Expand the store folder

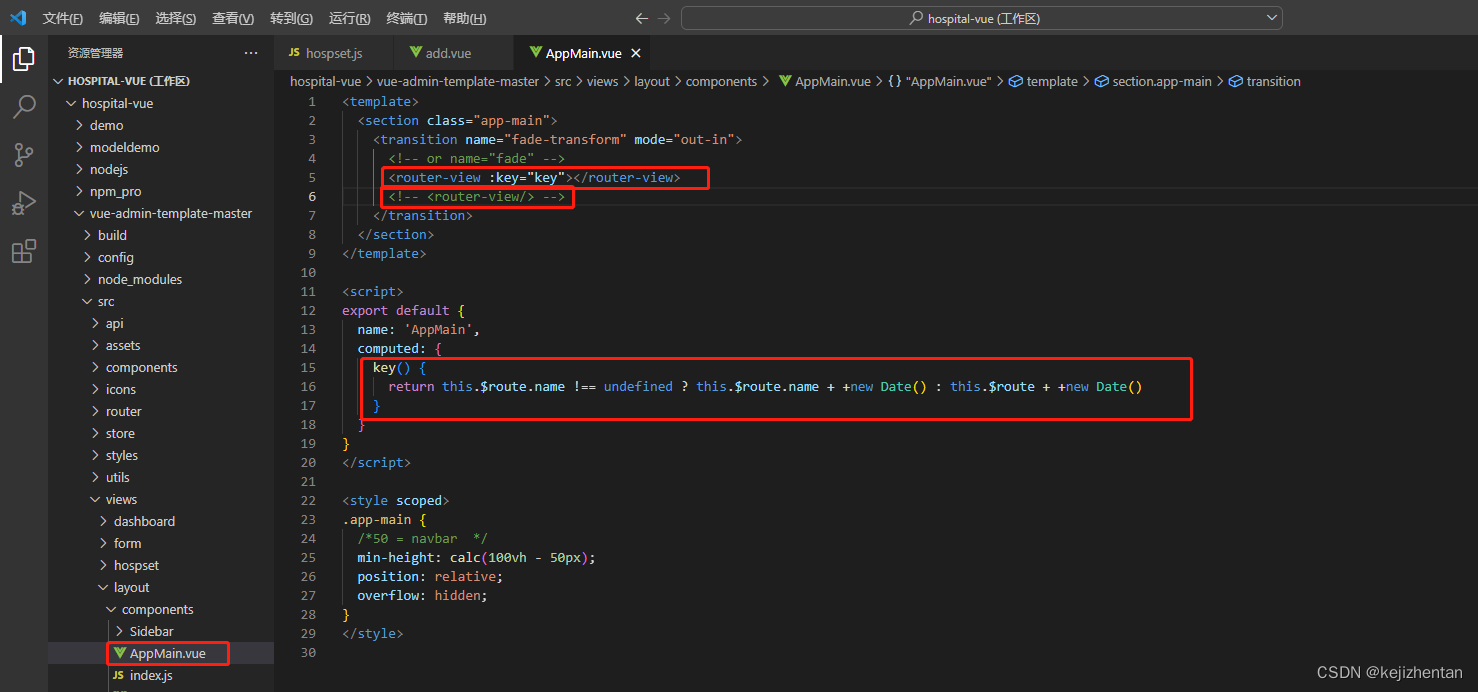pos(161,433)
